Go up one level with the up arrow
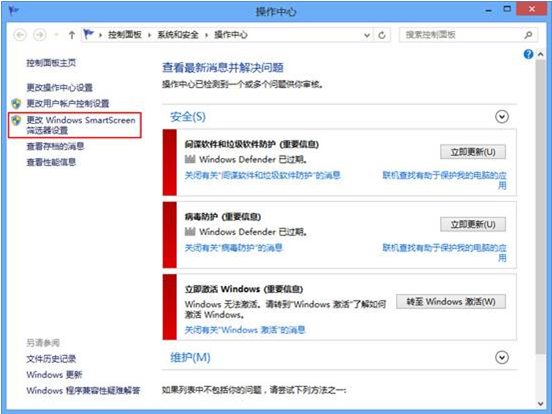 pos(72,35)
